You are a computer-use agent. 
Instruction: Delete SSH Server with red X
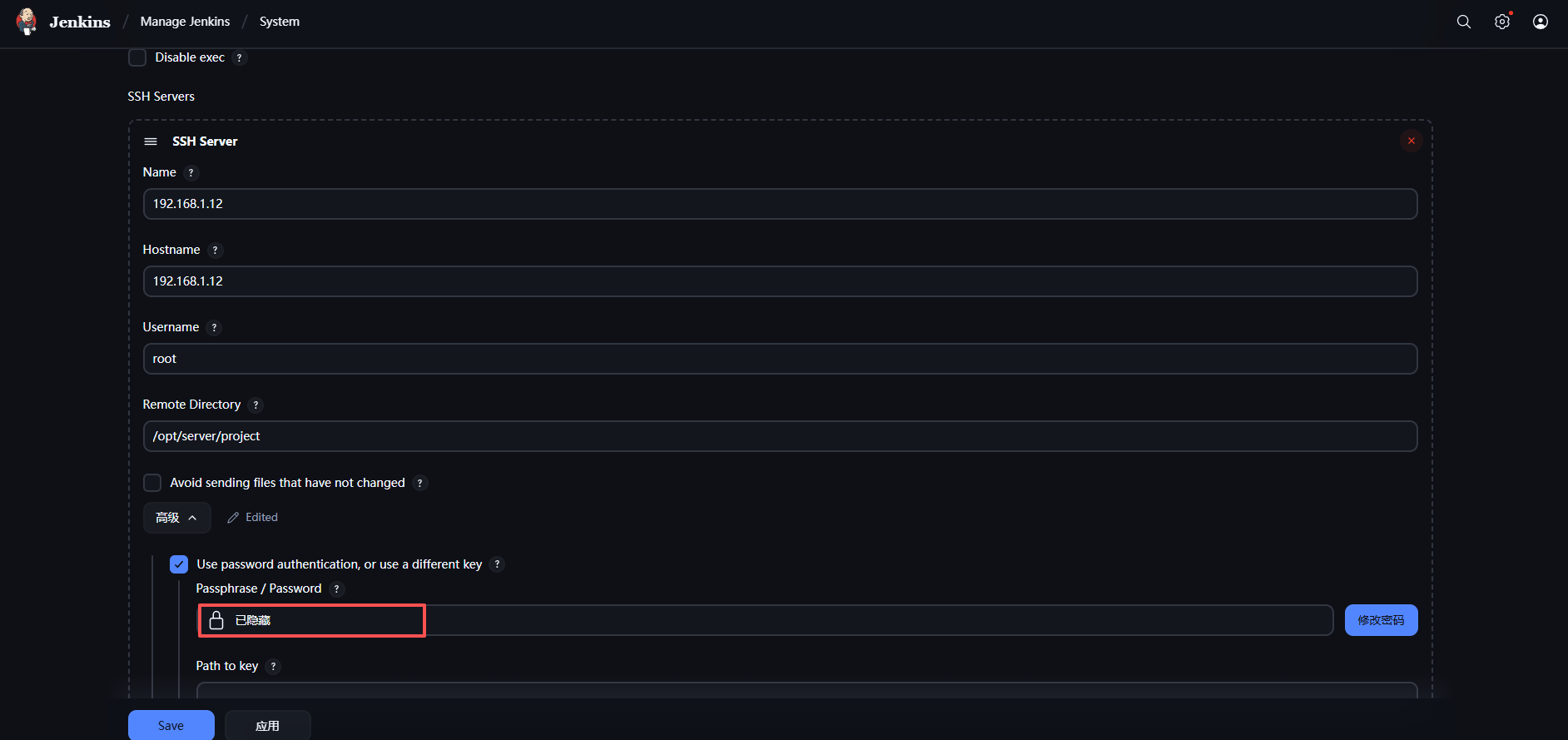pyautogui.click(x=1412, y=141)
